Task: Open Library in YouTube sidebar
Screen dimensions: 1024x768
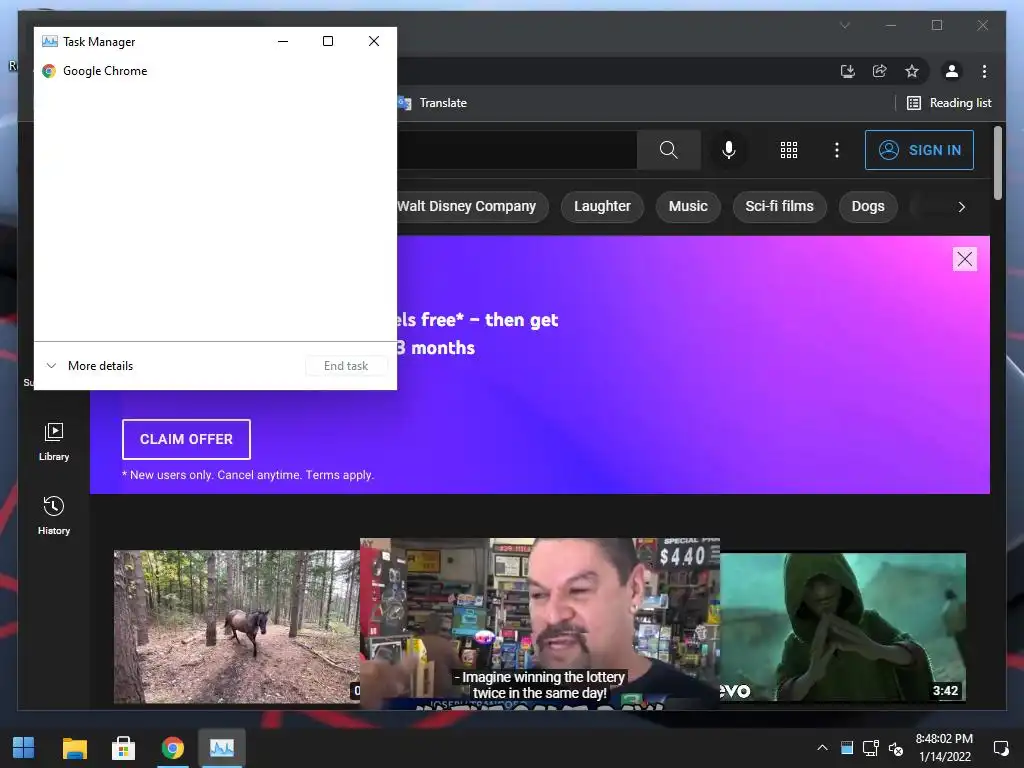Action: tap(54, 441)
